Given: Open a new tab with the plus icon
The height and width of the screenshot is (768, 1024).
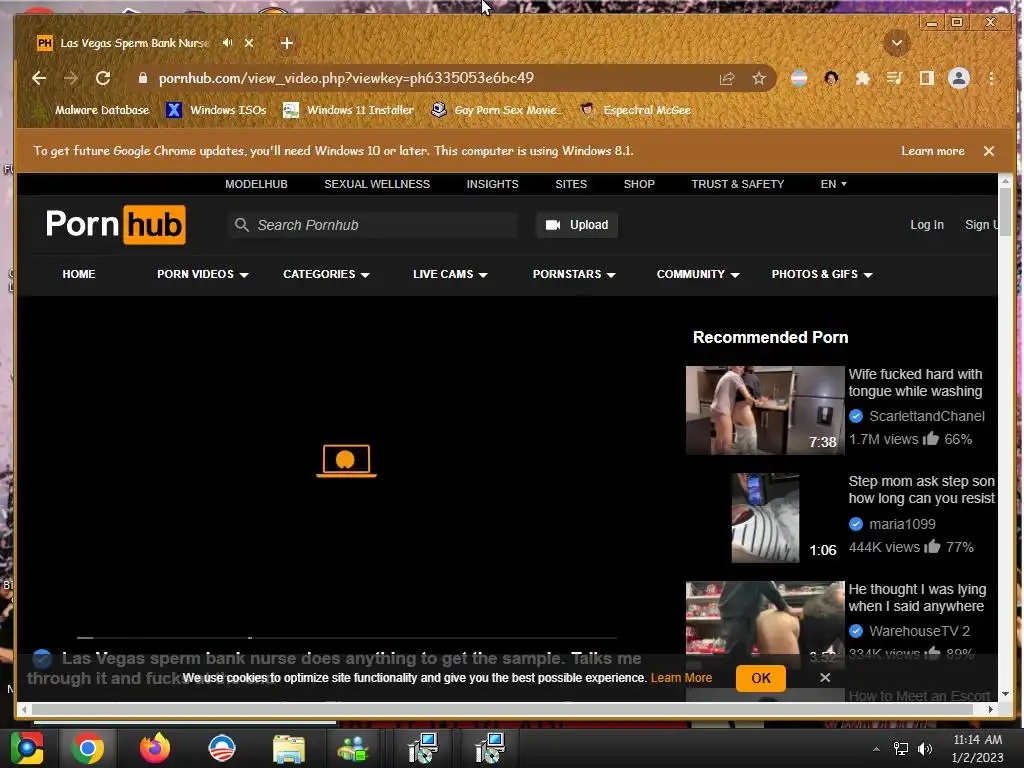Looking at the screenshot, I should 287,43.
